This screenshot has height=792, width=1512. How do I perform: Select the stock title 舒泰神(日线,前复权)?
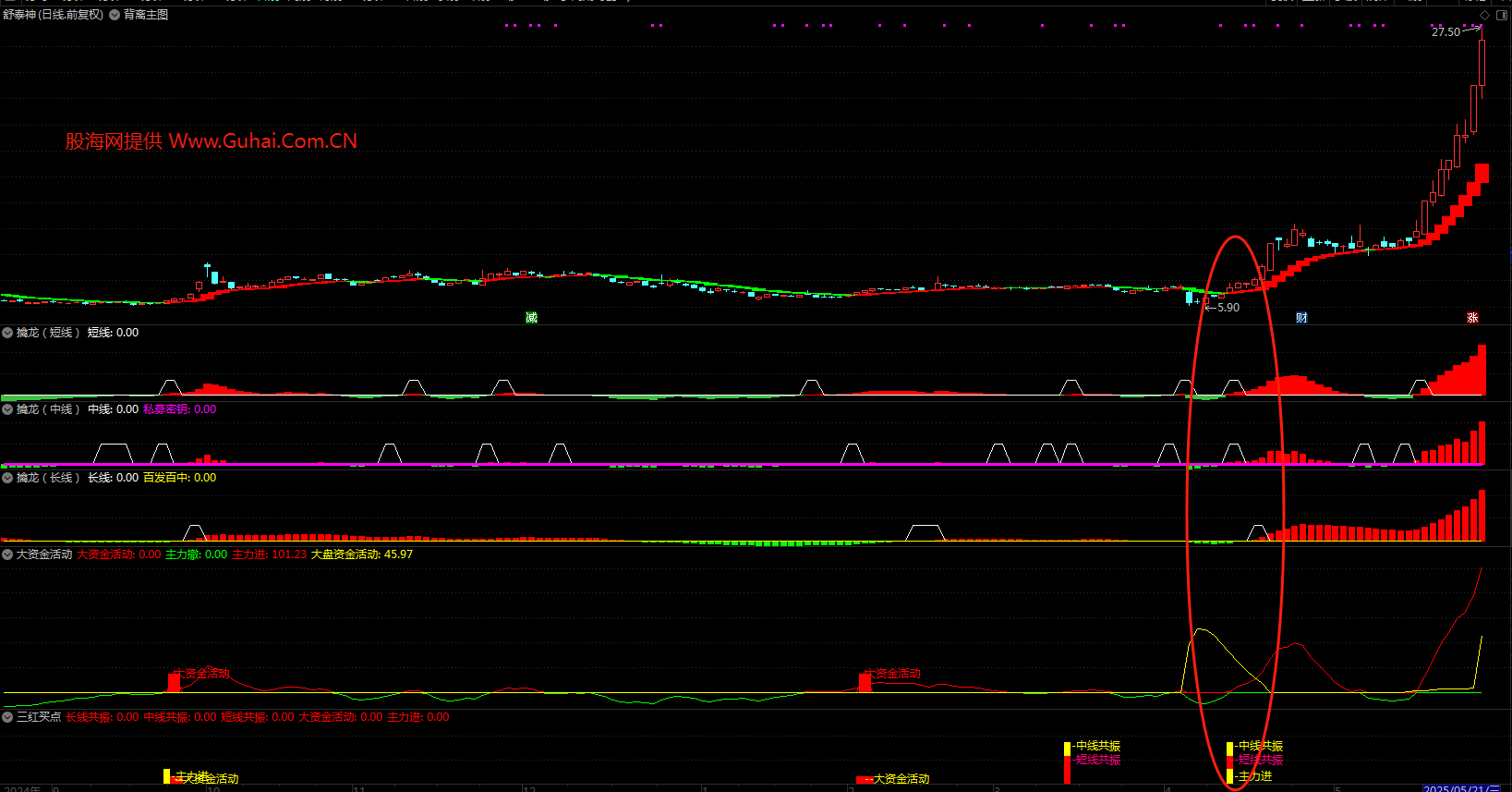point(54,15)
